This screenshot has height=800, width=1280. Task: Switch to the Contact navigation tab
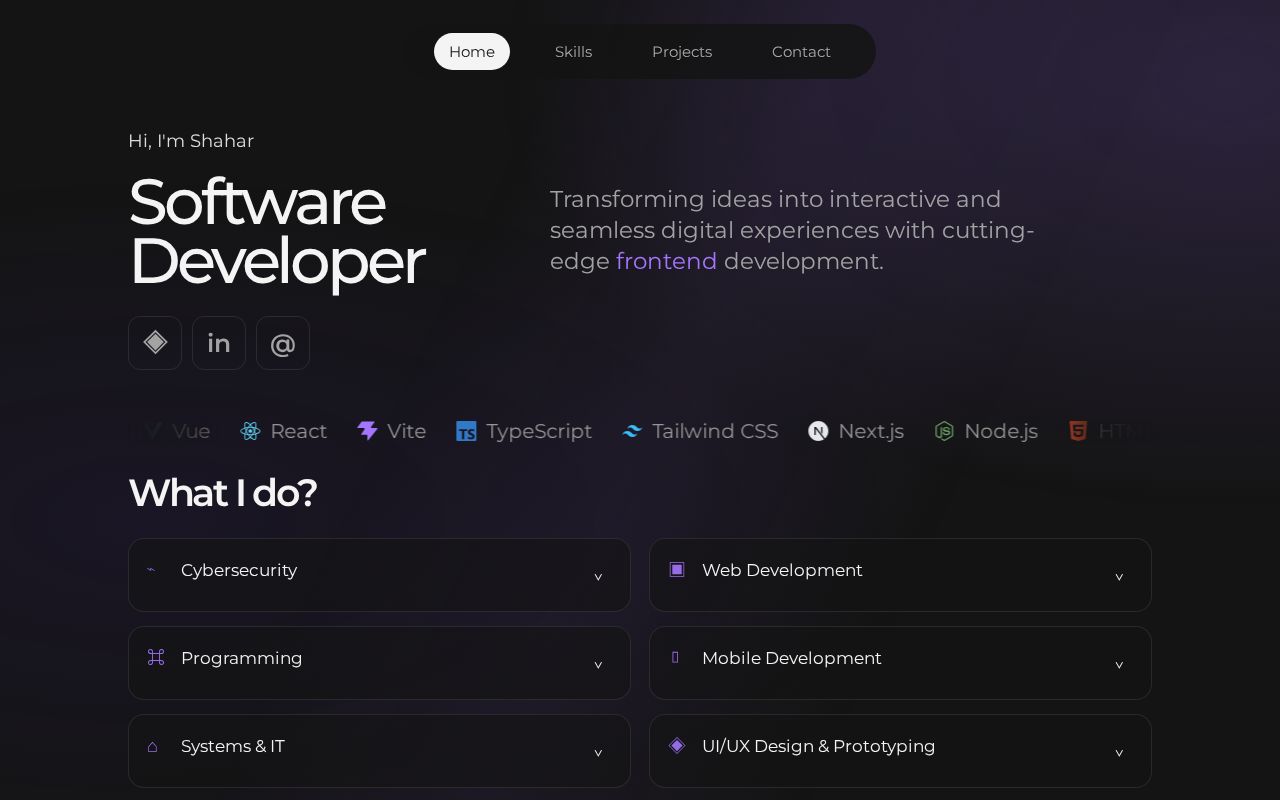801,52
